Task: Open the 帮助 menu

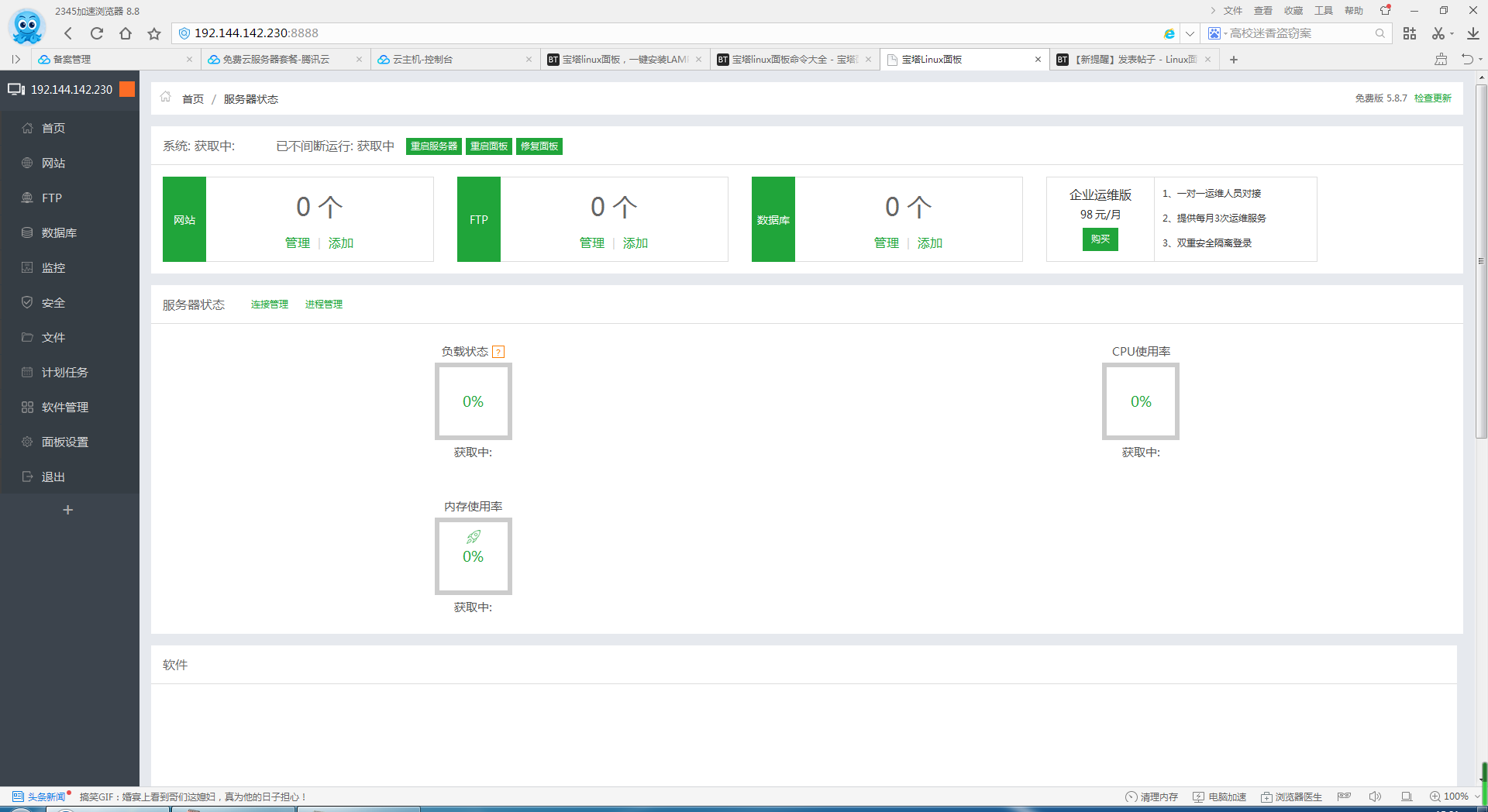Action: coord(1354,11)
